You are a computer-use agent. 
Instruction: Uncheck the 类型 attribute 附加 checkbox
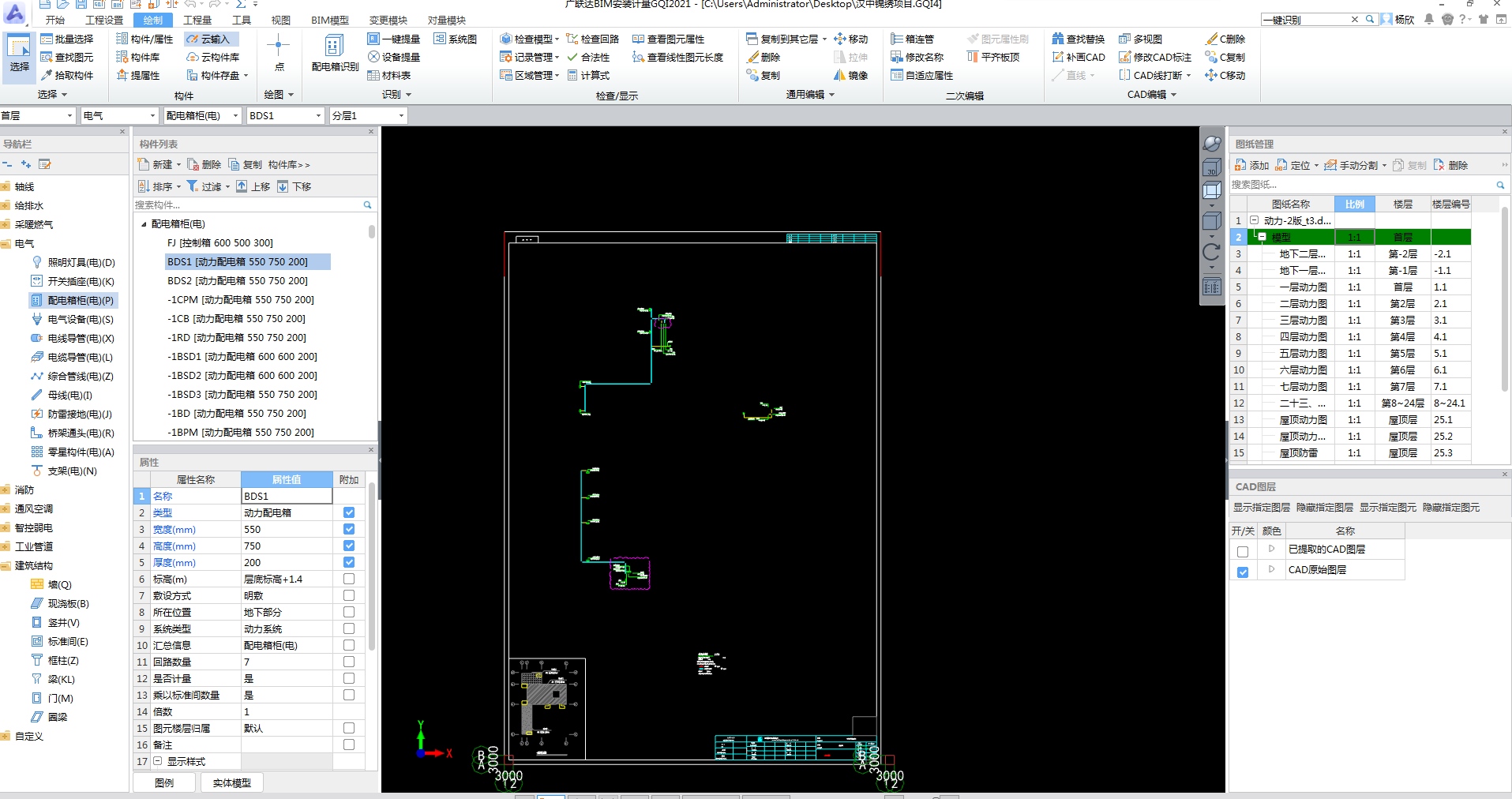pos(349,512)
